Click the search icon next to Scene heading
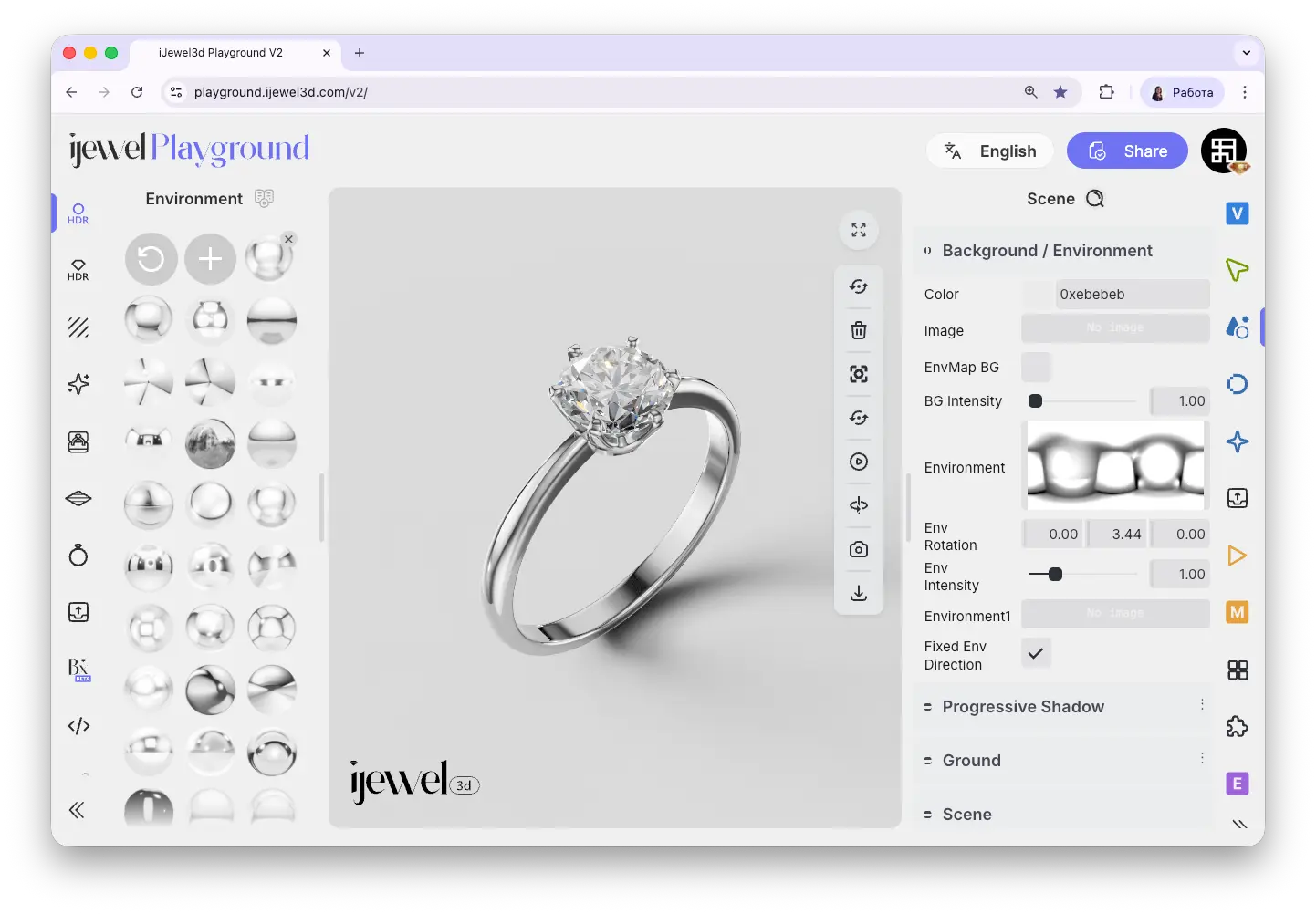 pyautogui.click(x=1095, y=199)
